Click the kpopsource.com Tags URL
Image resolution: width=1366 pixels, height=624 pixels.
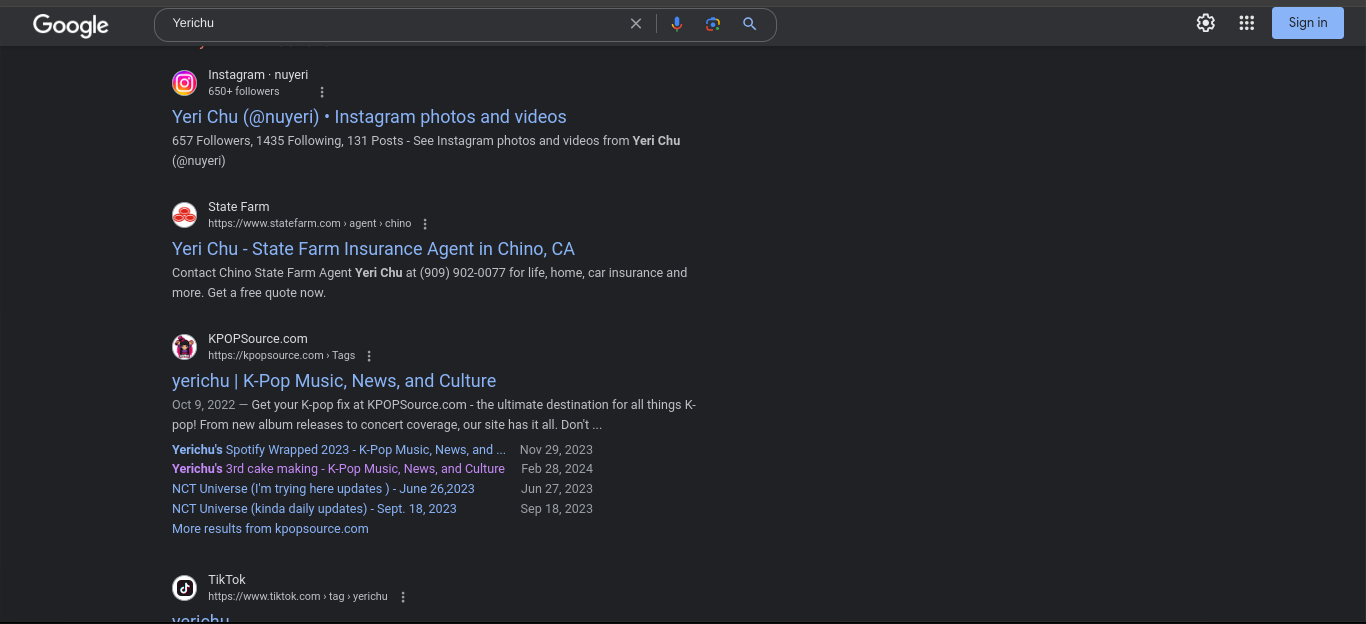[x=282, y=356]
